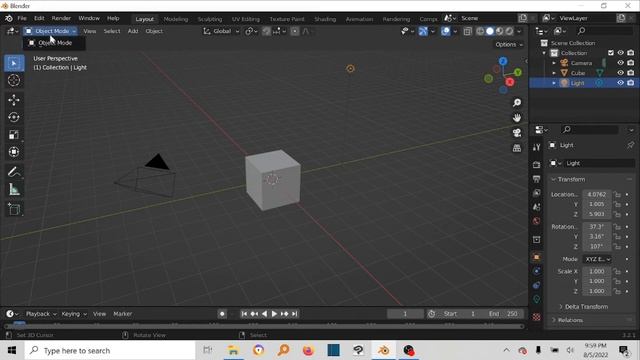Open the viewport Add menu

click(x=133, y=31)
